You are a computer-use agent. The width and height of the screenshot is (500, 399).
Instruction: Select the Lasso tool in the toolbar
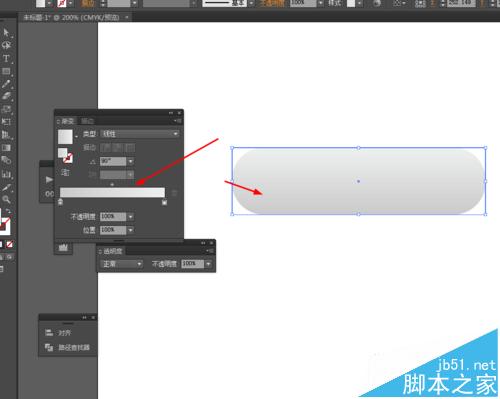(x=6, y=45)
